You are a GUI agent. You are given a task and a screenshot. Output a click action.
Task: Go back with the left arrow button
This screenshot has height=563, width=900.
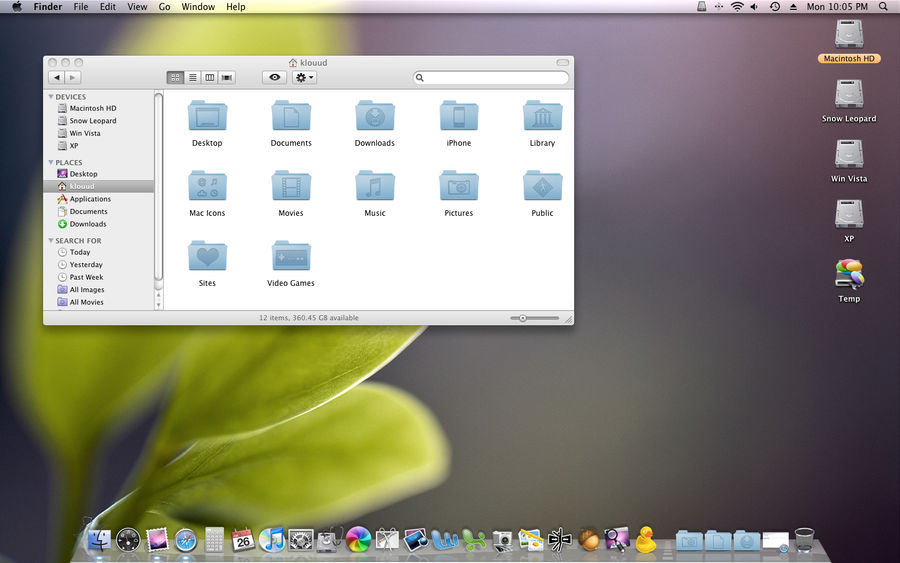tap(56, 77)
